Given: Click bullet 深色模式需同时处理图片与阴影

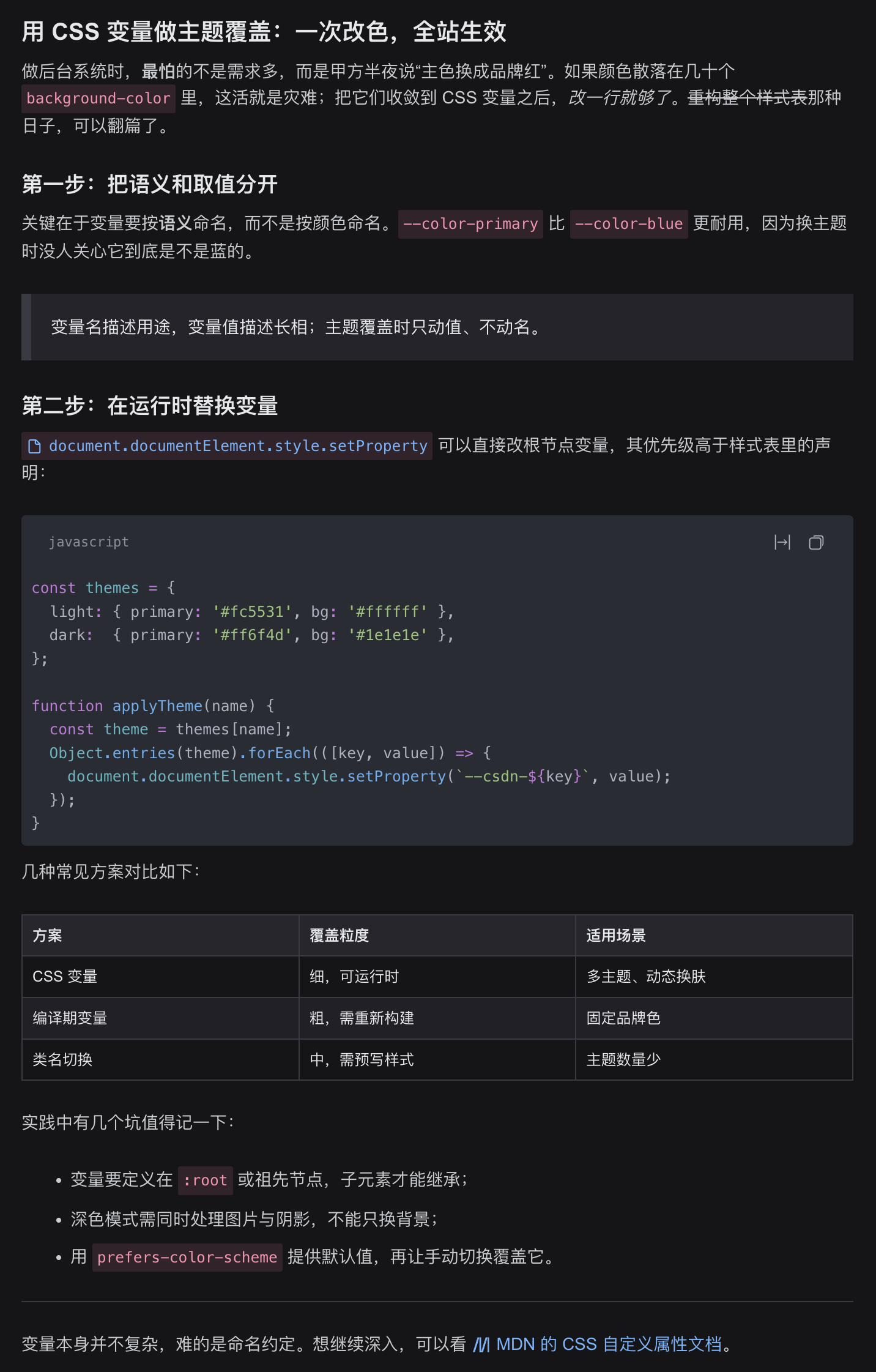Looking at the screenshot, I should (254, 1219).
